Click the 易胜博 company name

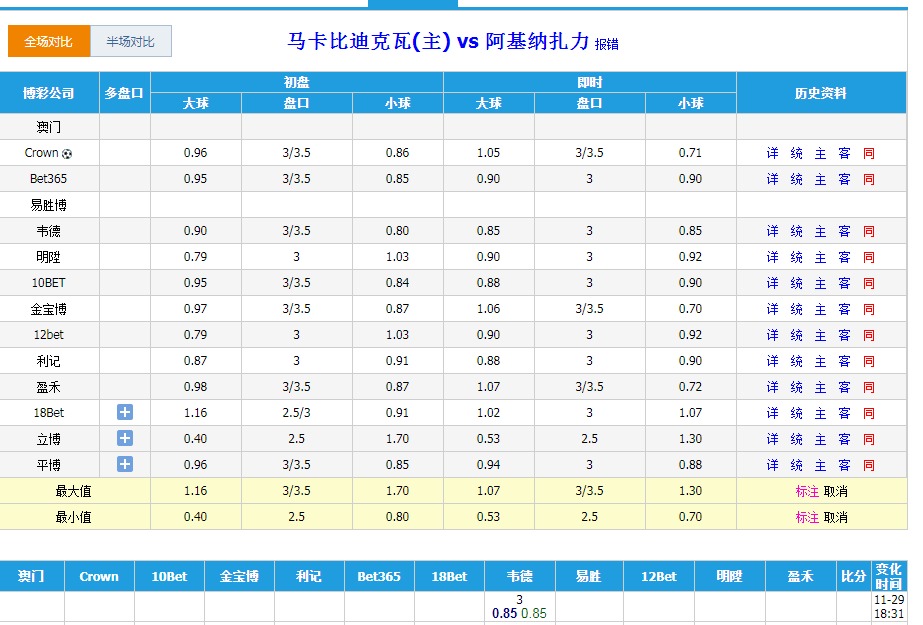pos(48,205)
